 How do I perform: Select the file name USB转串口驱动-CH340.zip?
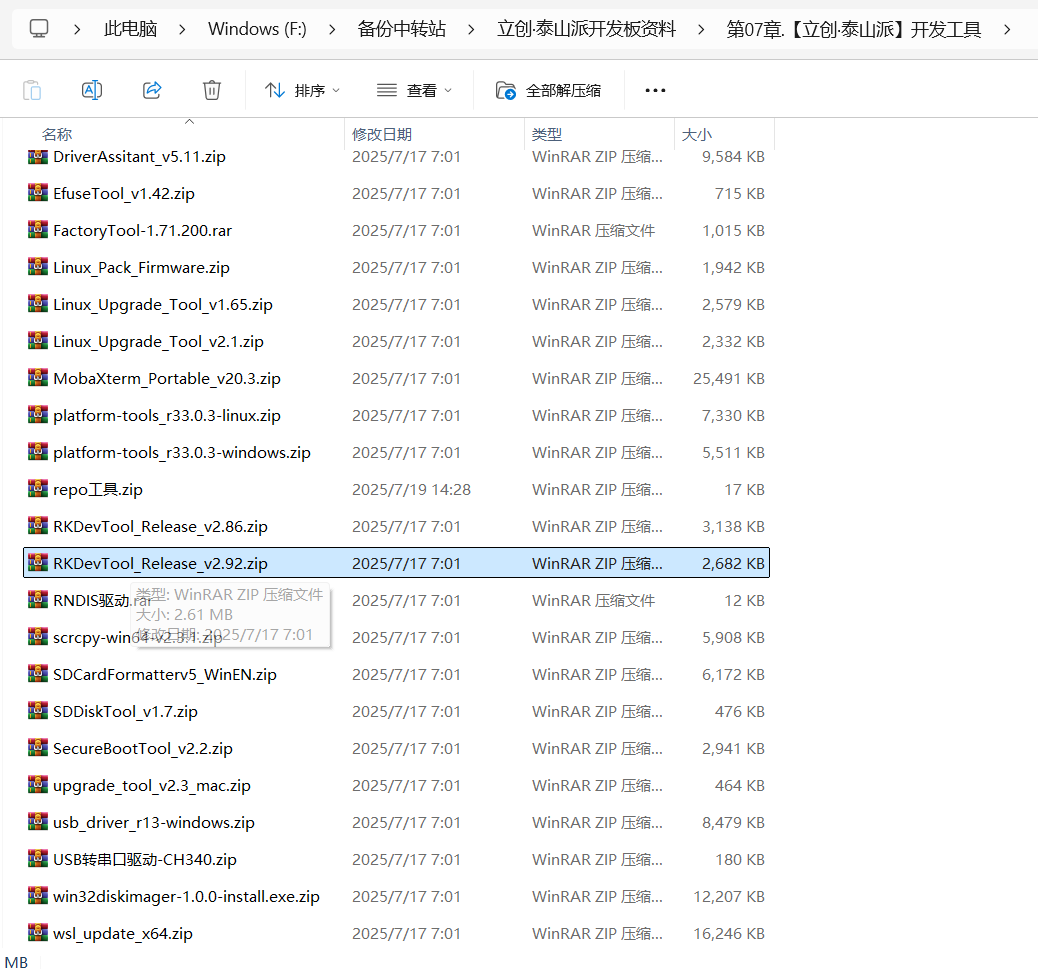coord(145,860)
